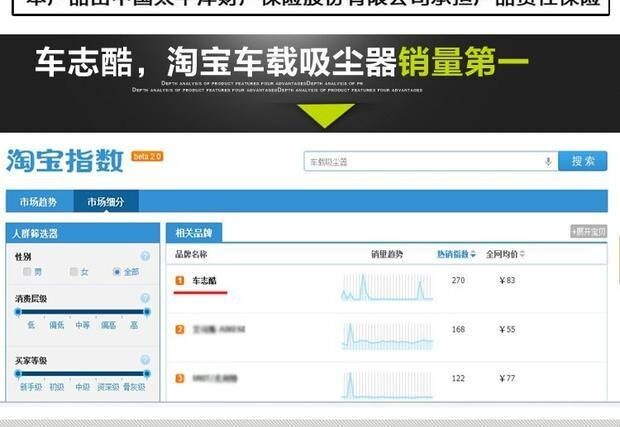This screenshot has height=427, width=620.
Task: Click the 骨灰级 buyer level label
Action: [x=134, y=387]
